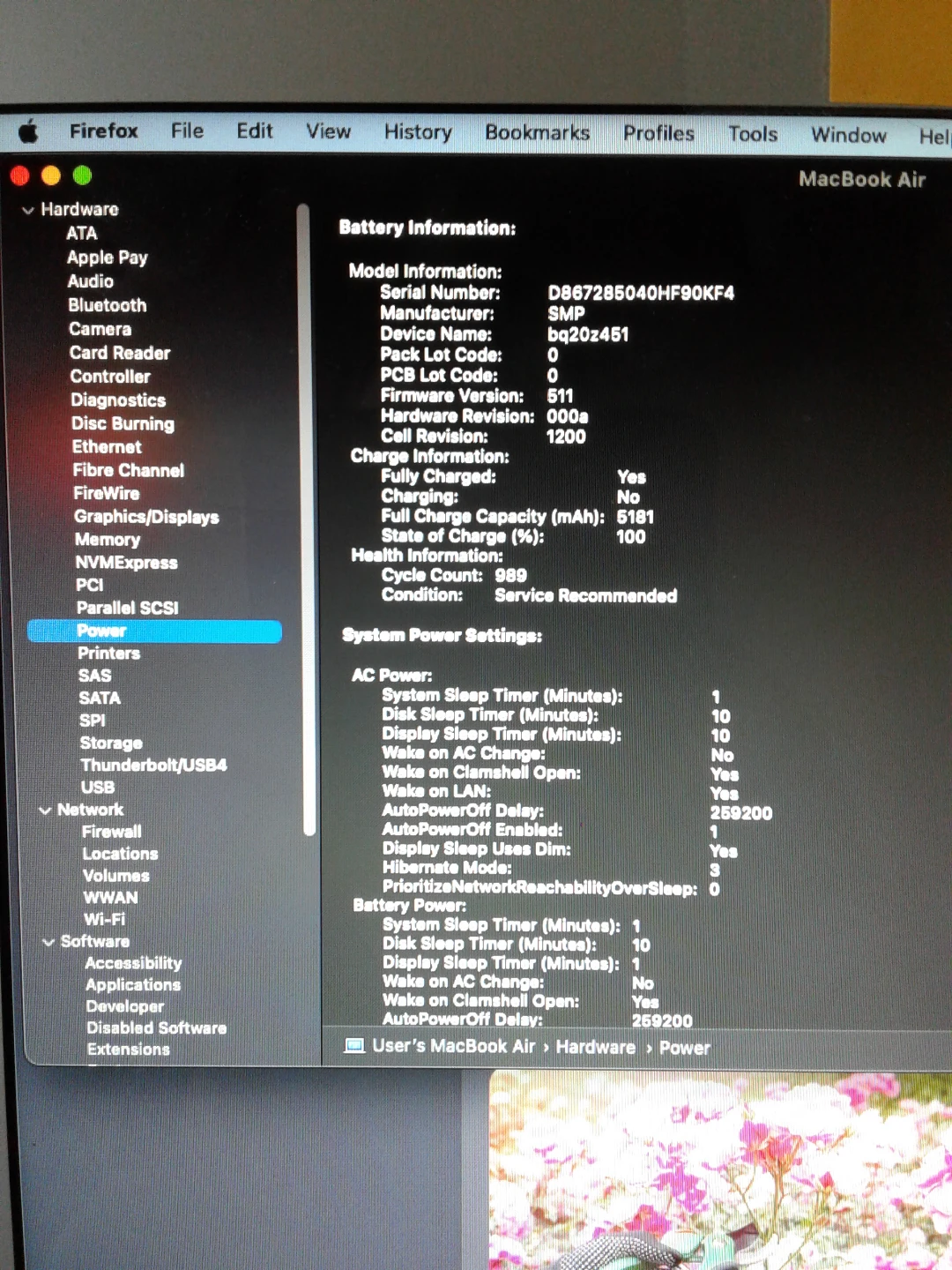Viewport: 952px width, 1270px height.
Task: Select ATA in the sidebar
Action: point(82,234)
